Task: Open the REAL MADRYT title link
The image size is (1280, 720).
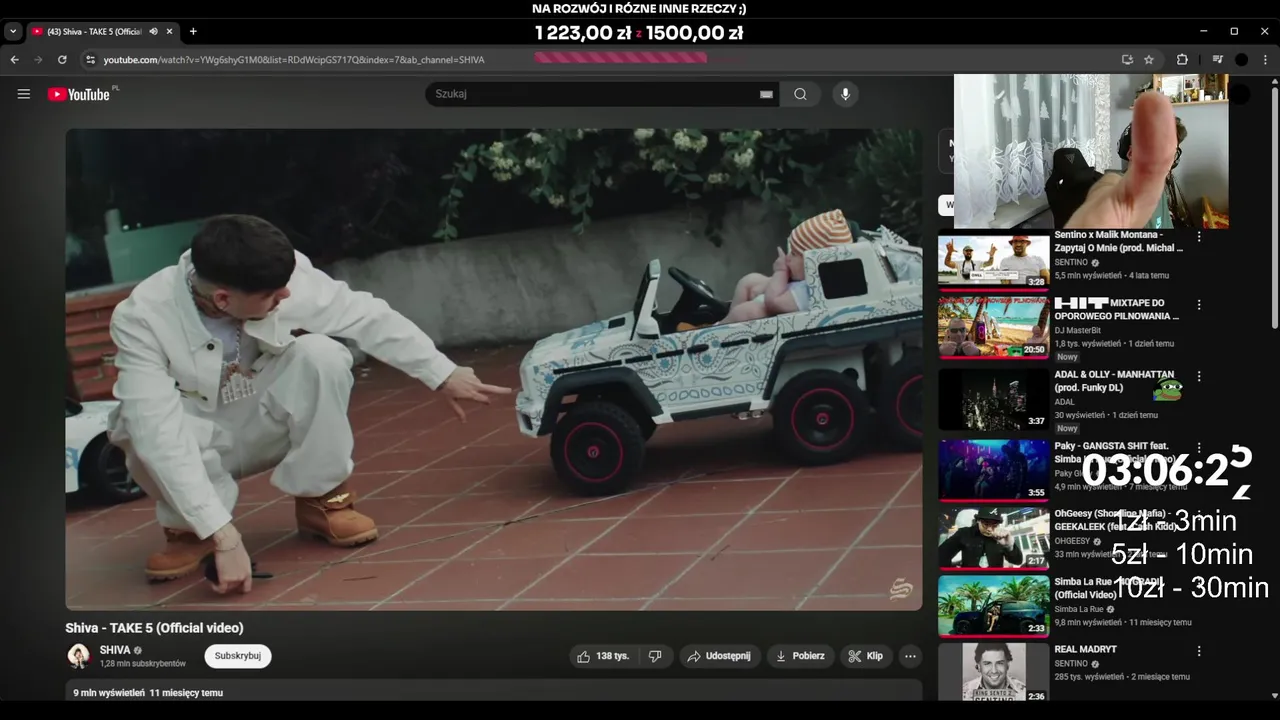Action: coord(1085,649)
